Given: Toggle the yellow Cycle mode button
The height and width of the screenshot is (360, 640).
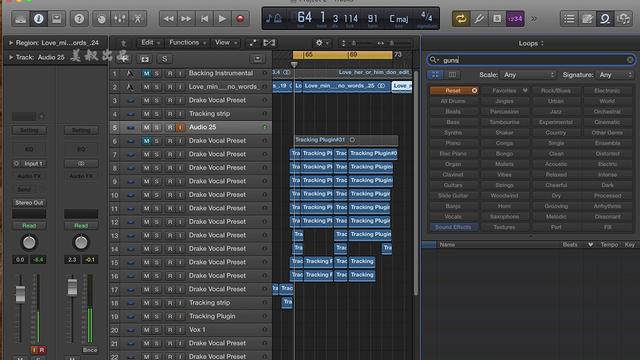Looking at the screenshot, I should (x=461, y=19).
